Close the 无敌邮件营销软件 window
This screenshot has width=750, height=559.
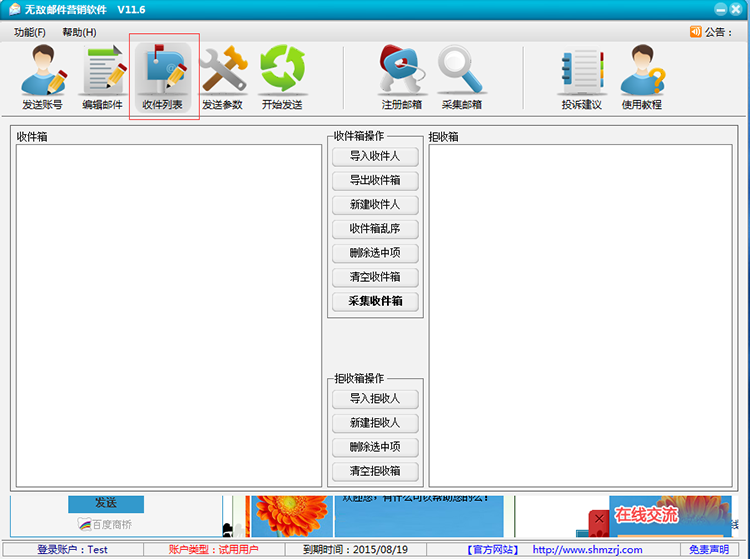pos(736,9)
